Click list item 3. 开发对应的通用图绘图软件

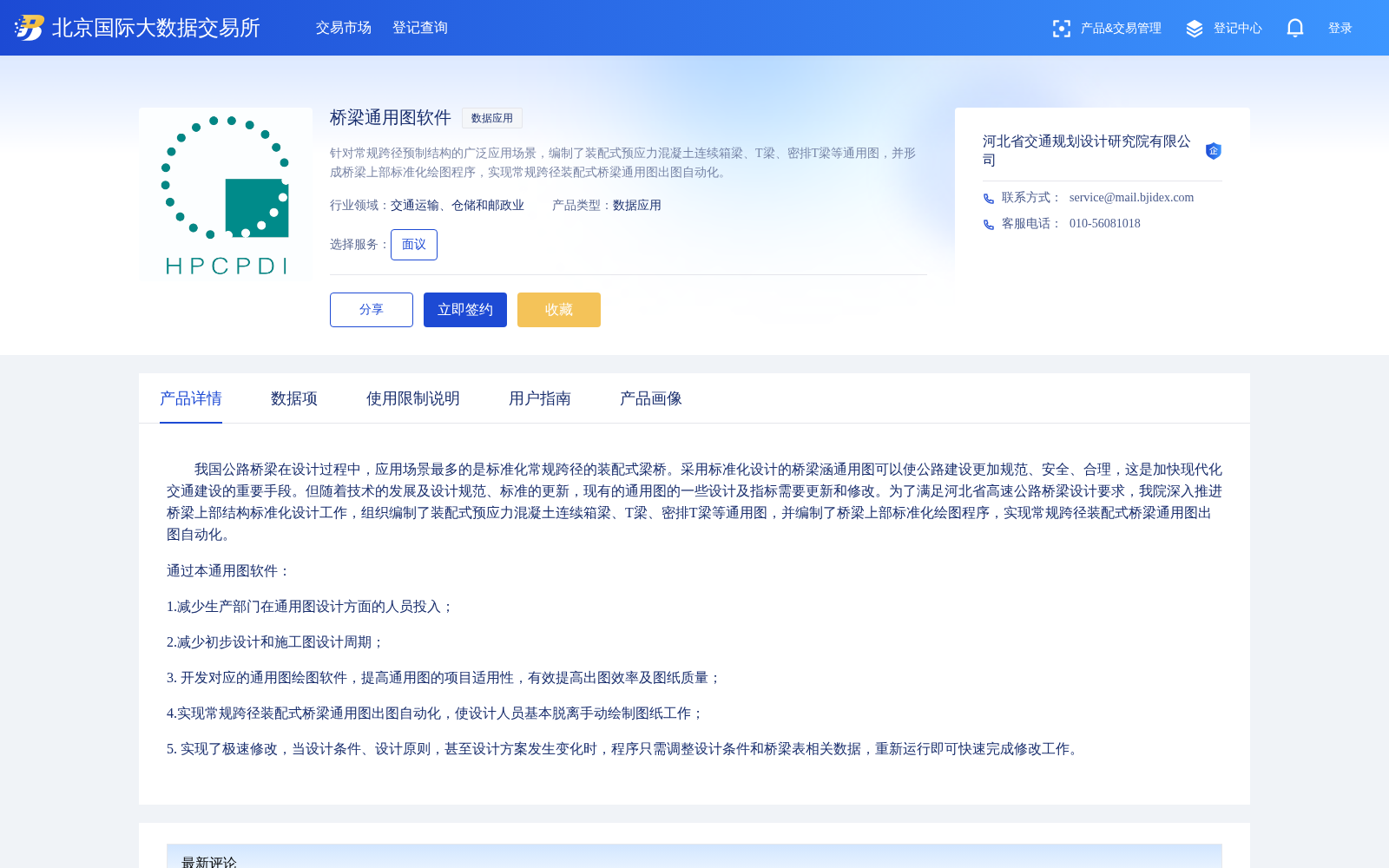pyautogui.click(x=444, y=678)
